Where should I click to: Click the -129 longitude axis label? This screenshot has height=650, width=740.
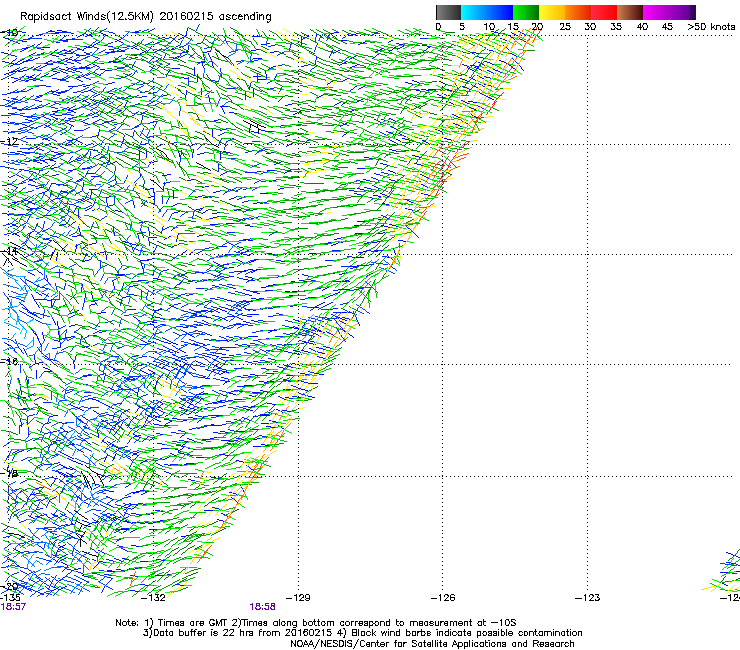click(298, 598)
